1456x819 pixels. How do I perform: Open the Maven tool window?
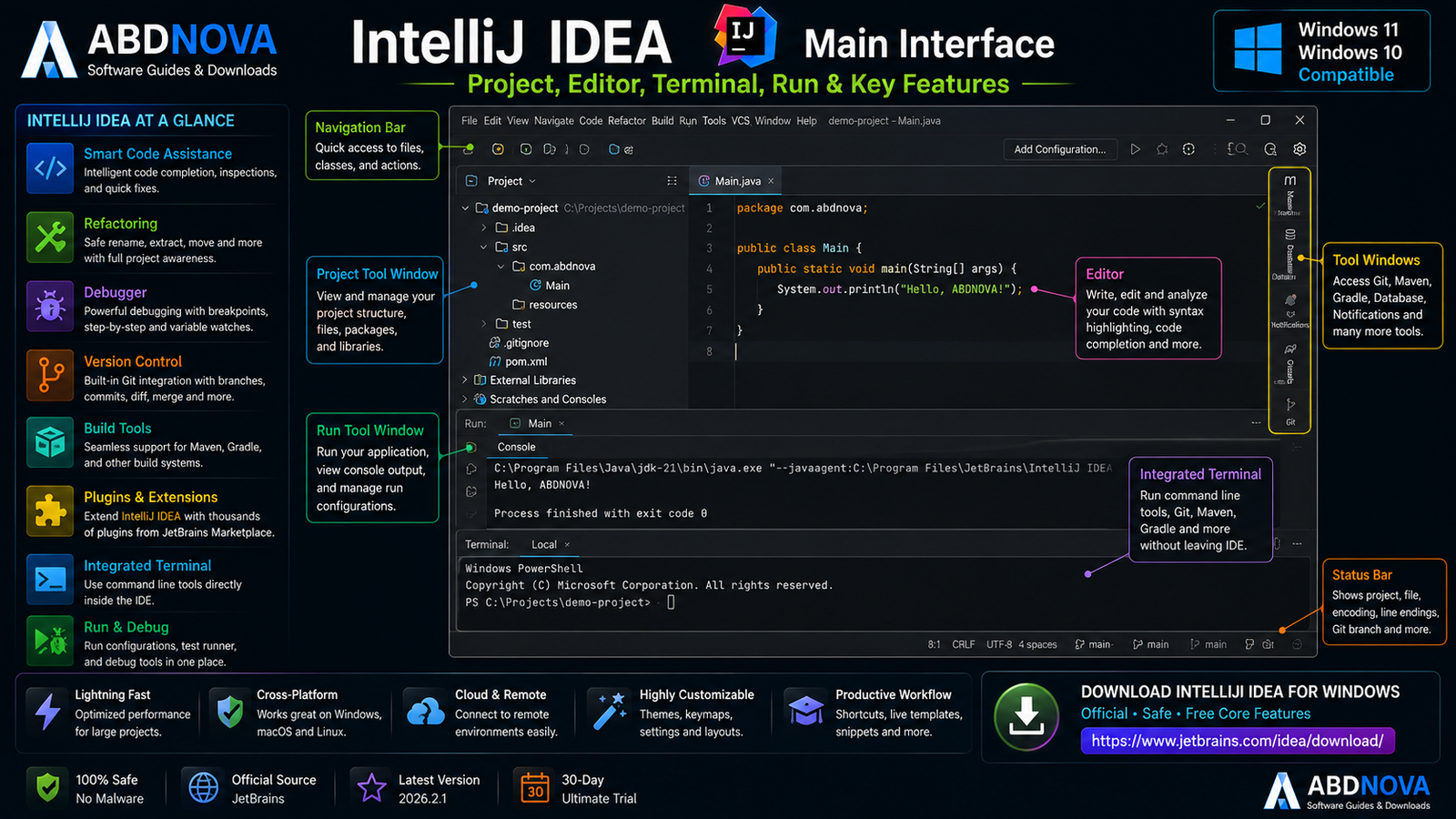coord(1289,196)
